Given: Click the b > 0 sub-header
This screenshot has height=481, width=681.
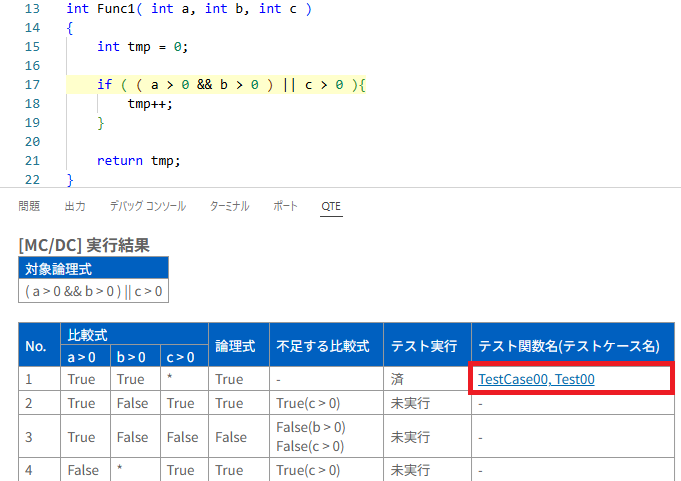Looking at the screenshot, I should pyautogui.click(x=135, y=357).
